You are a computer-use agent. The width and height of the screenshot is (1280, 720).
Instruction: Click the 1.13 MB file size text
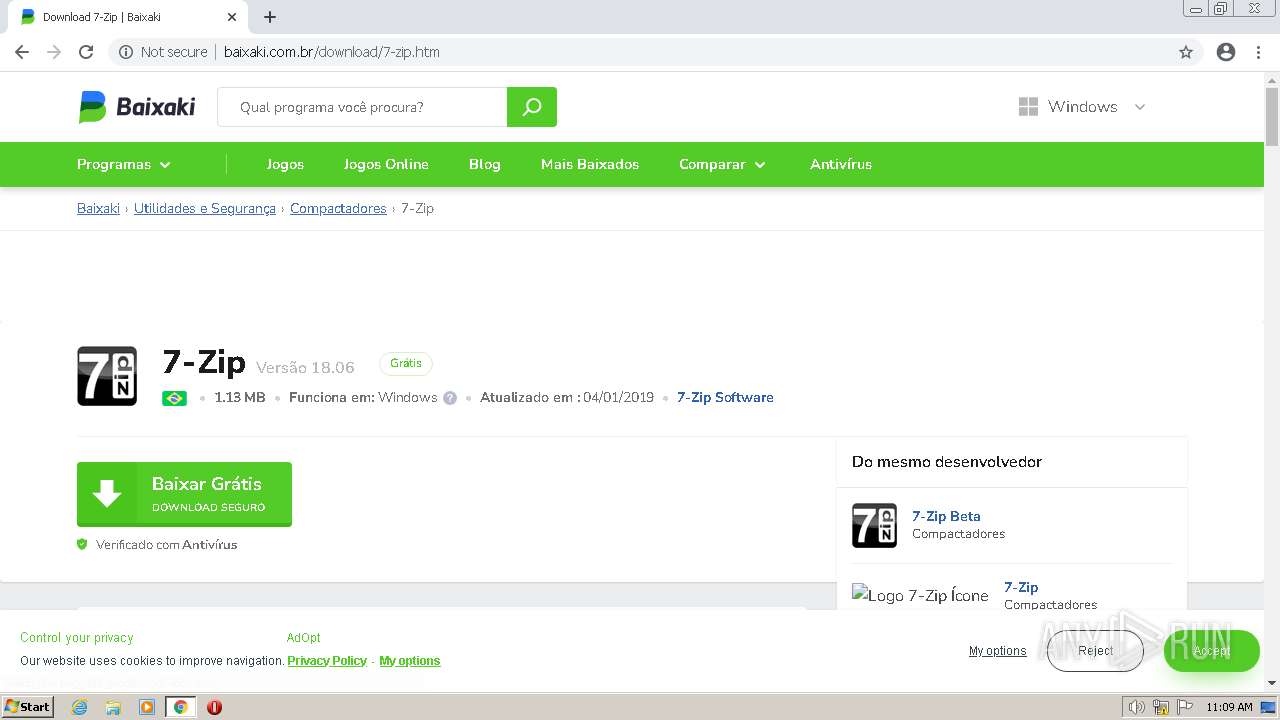tap(240, 397)
